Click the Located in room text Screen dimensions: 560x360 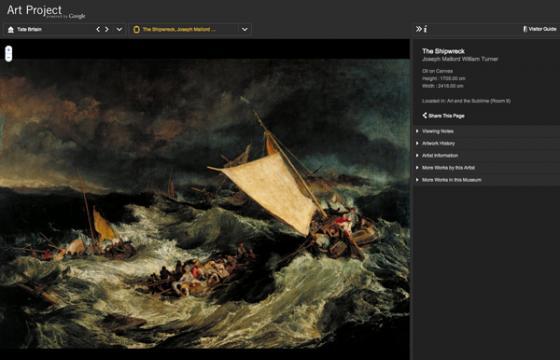click(466, 101)
